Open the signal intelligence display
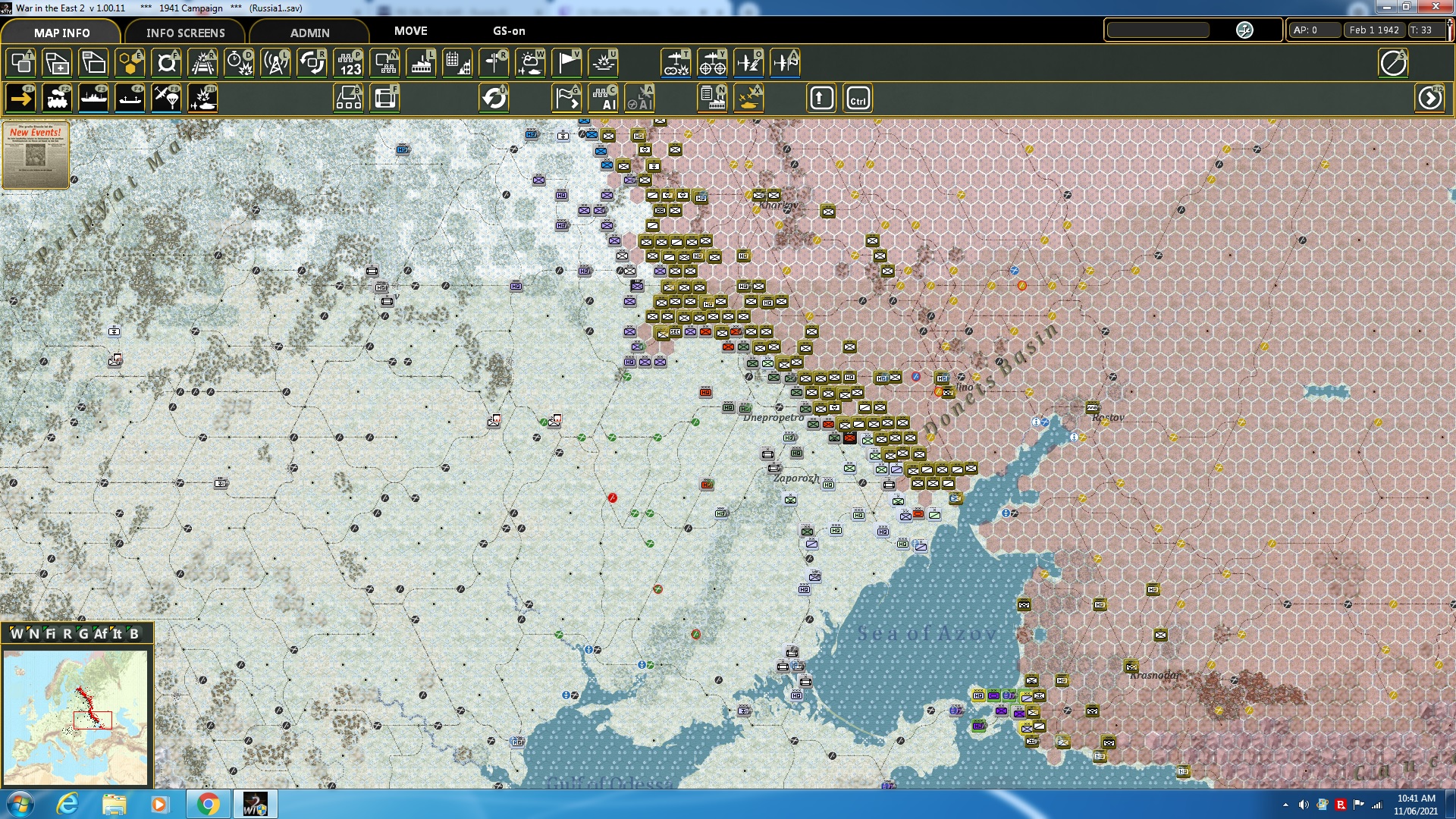Image resolution: width=1456 pixels, height=819 pixels. (275, 64)
